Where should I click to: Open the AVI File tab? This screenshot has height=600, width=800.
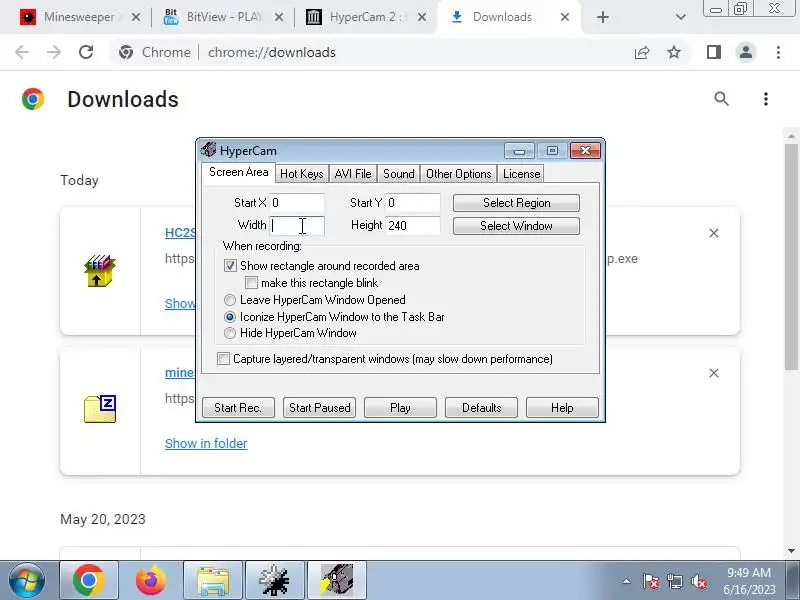point(353,174)
